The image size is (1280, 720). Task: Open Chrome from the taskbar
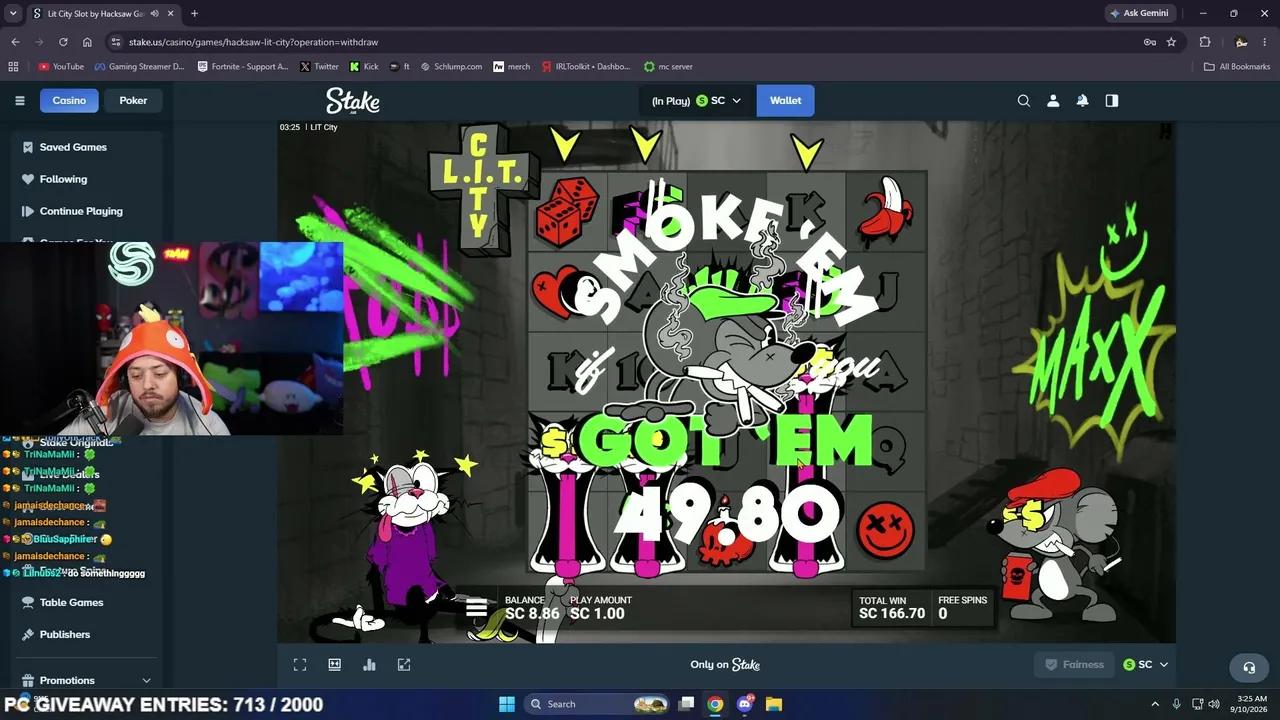click(x=715, y=704)
